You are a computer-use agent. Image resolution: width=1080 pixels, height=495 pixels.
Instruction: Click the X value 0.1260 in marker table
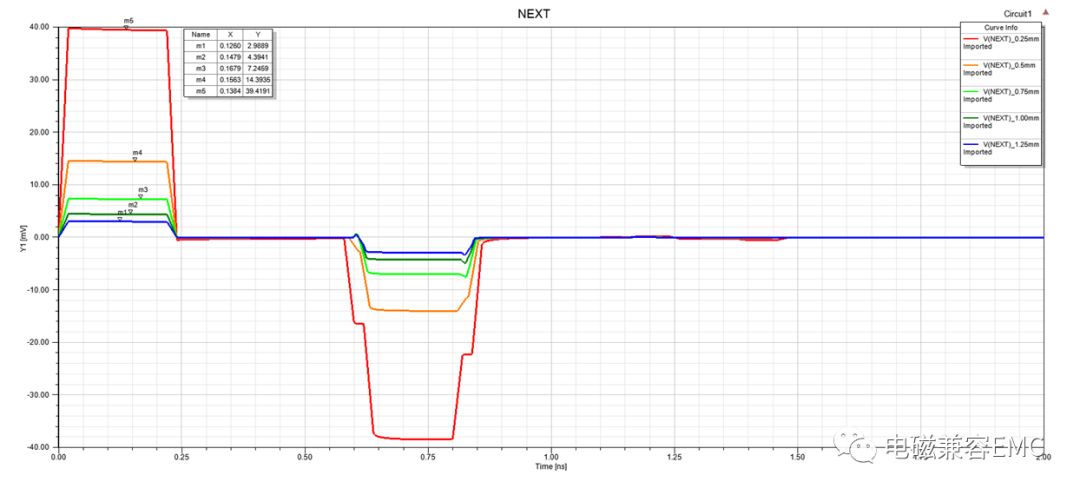click(x=230, y=45)
